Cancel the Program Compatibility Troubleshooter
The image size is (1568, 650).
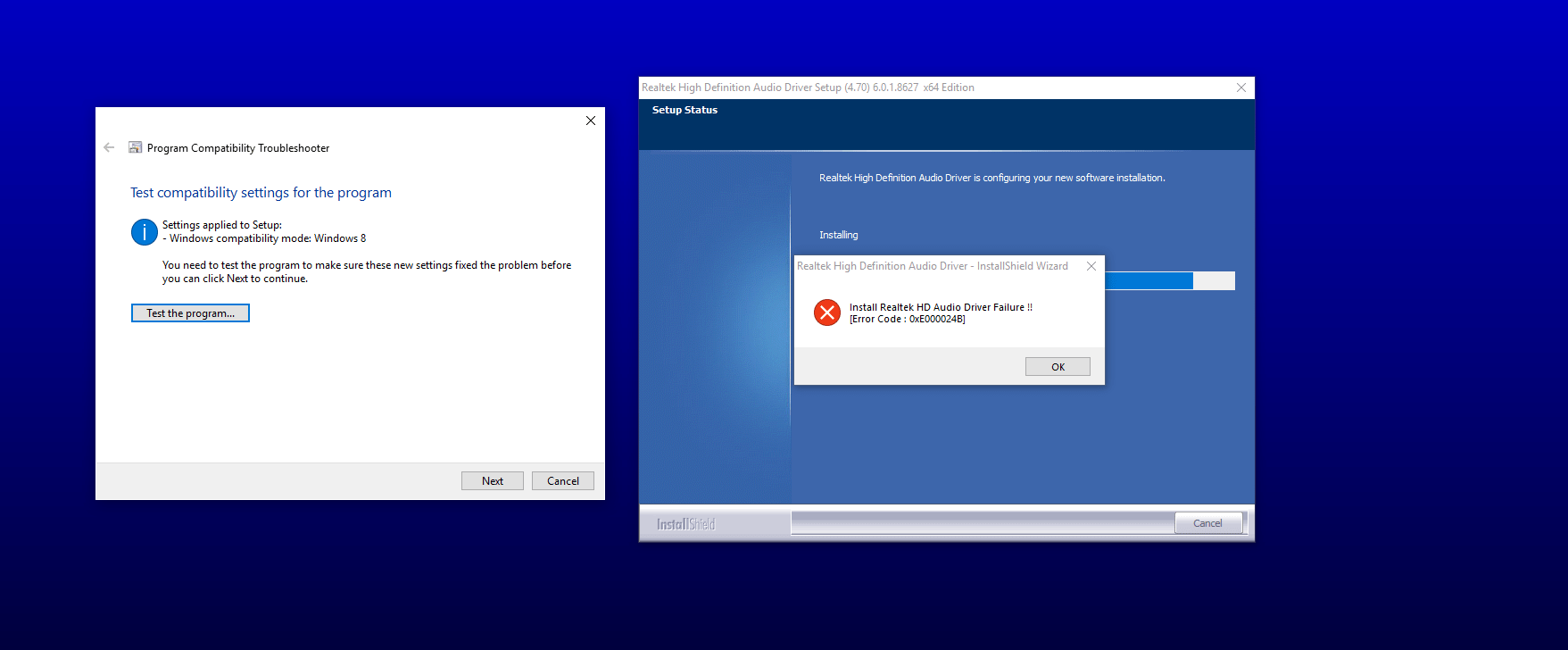[563, 481]
